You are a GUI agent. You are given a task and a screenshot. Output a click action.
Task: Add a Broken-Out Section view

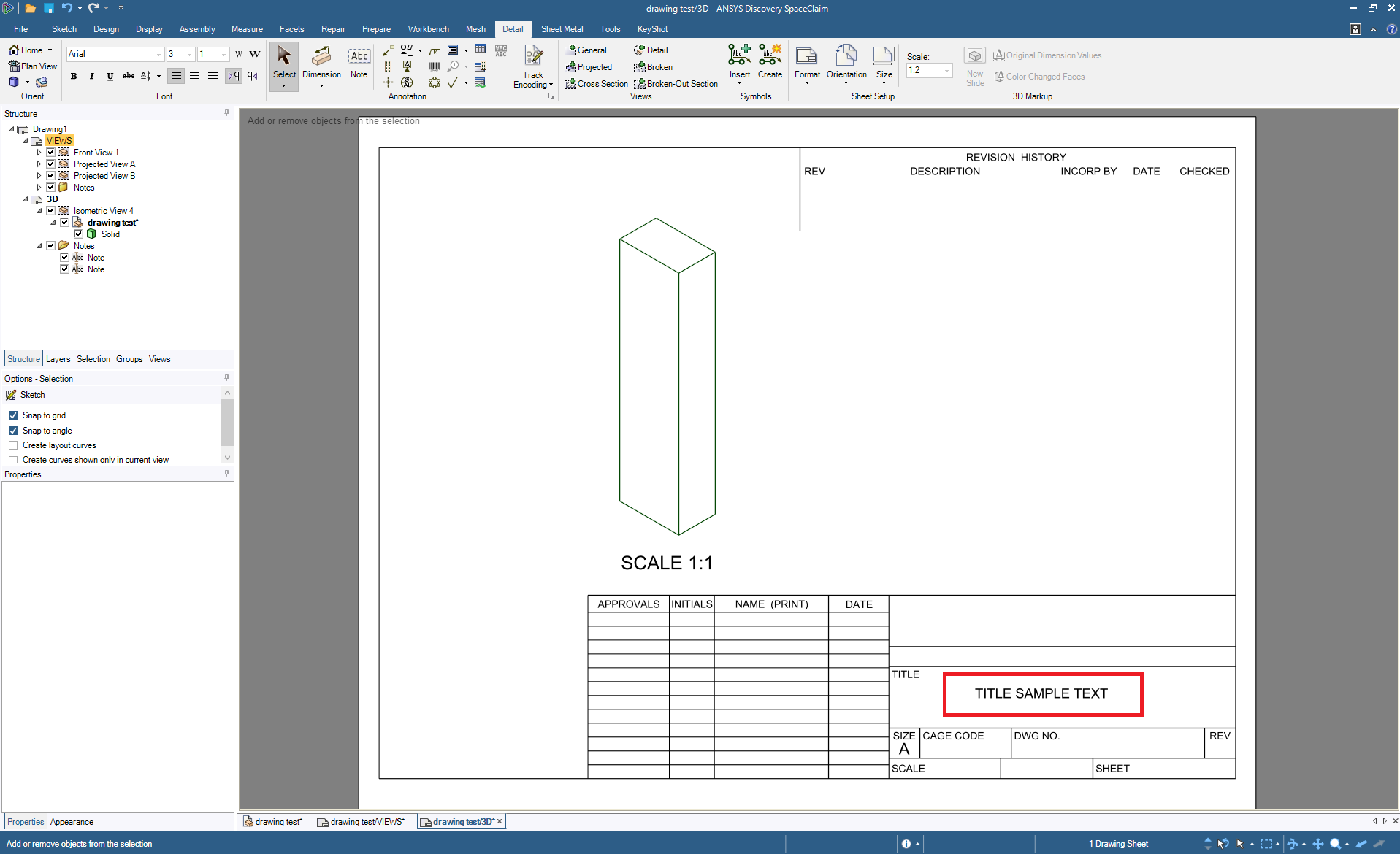[676, 84]
